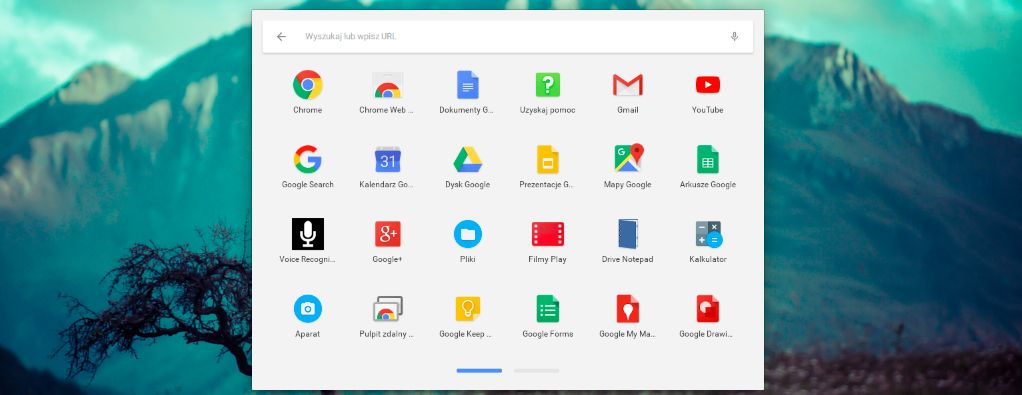1022x395 pixels.
Task: Open Dokumenty Google app
Action: 467,85
